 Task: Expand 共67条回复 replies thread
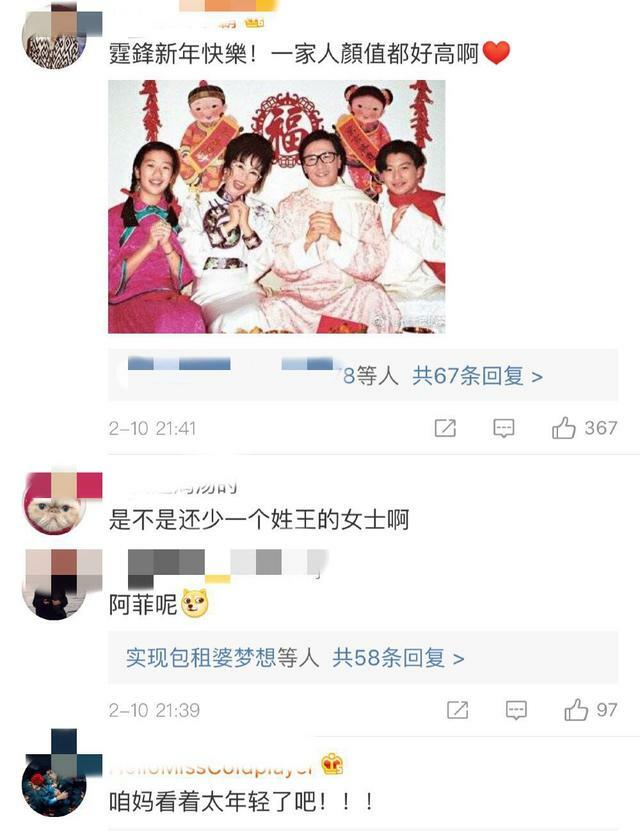(477, 376)
